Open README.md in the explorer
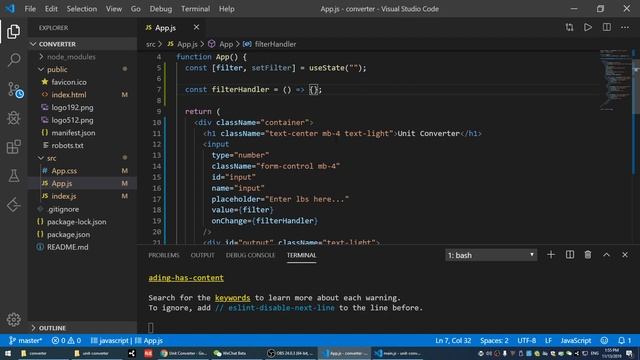This screenshot has height=360, width=640. click(82, 247)
